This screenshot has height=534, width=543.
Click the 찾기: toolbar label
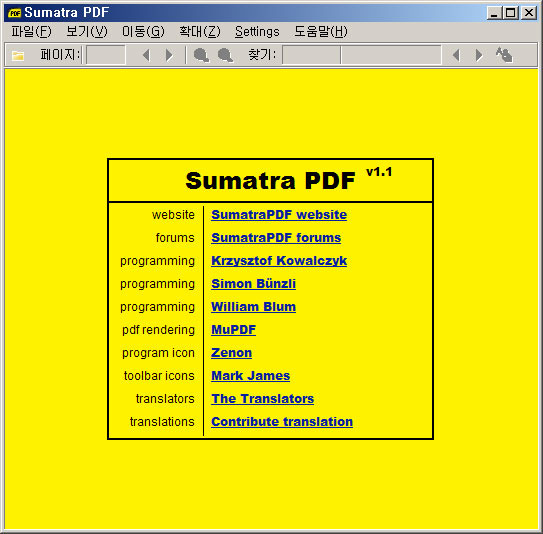pos(262,55)
